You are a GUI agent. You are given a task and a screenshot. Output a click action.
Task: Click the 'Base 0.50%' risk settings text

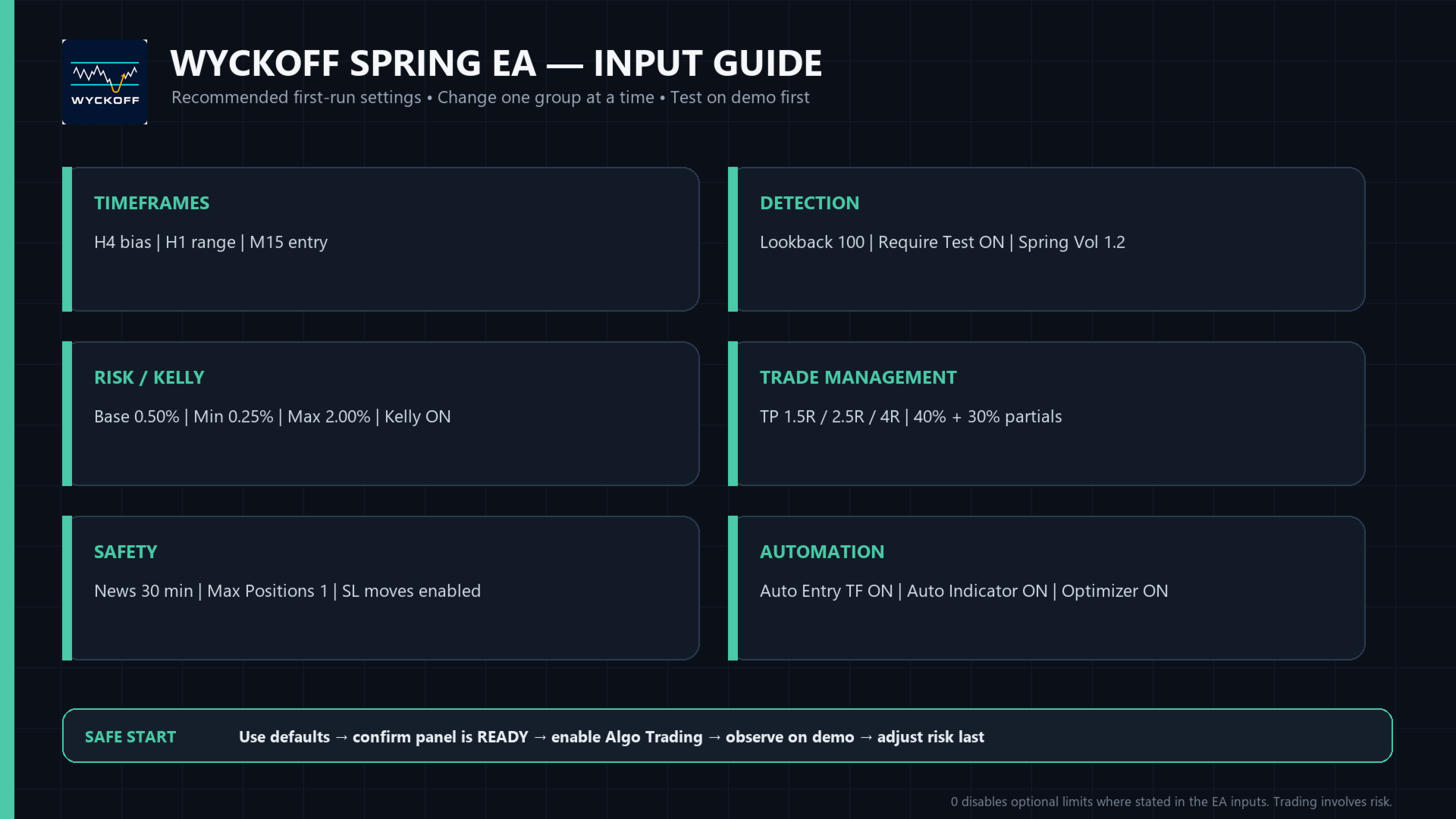point(272,417)
